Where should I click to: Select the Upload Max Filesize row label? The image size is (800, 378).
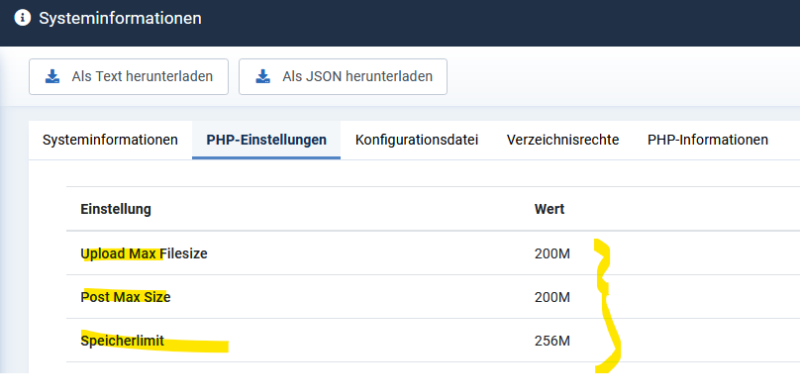pos(144,254)
